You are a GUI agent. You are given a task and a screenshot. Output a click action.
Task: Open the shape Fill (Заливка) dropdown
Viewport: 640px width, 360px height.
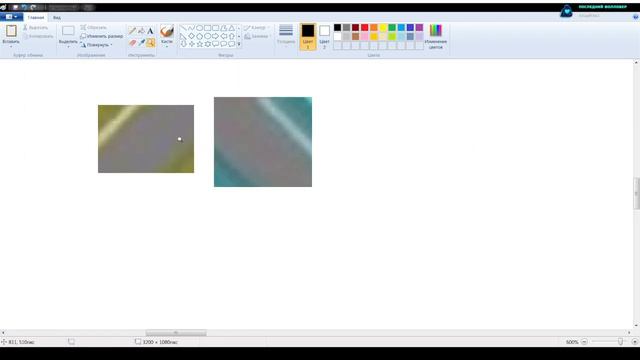(258, 36)
